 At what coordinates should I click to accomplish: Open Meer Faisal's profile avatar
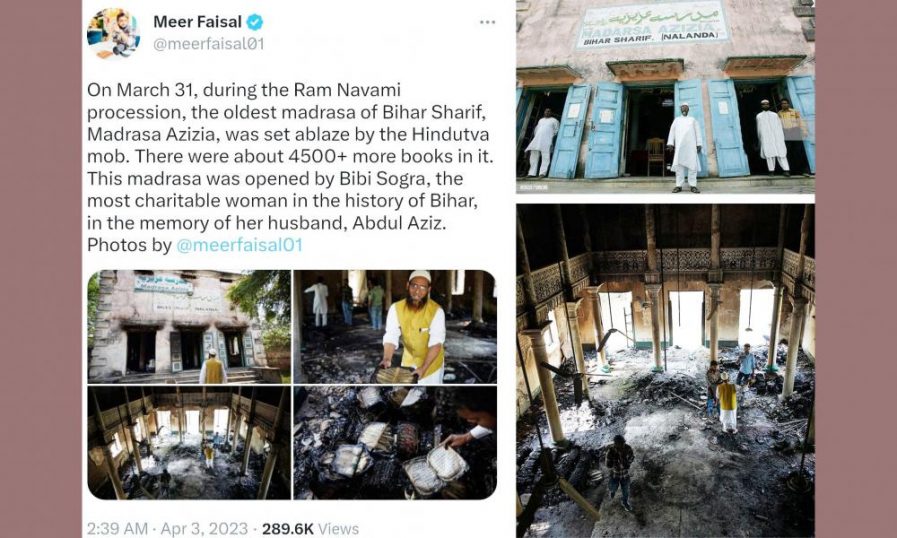[x=113, y=34]
